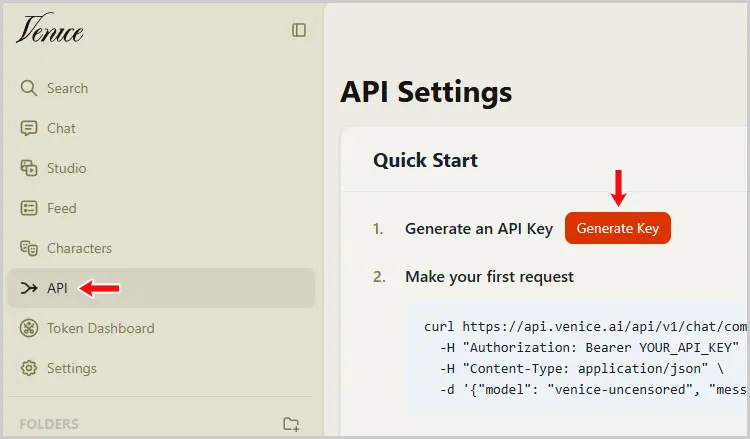Click the Studio media icon
The height and width of the screenshot is (439, 750).
29,168
